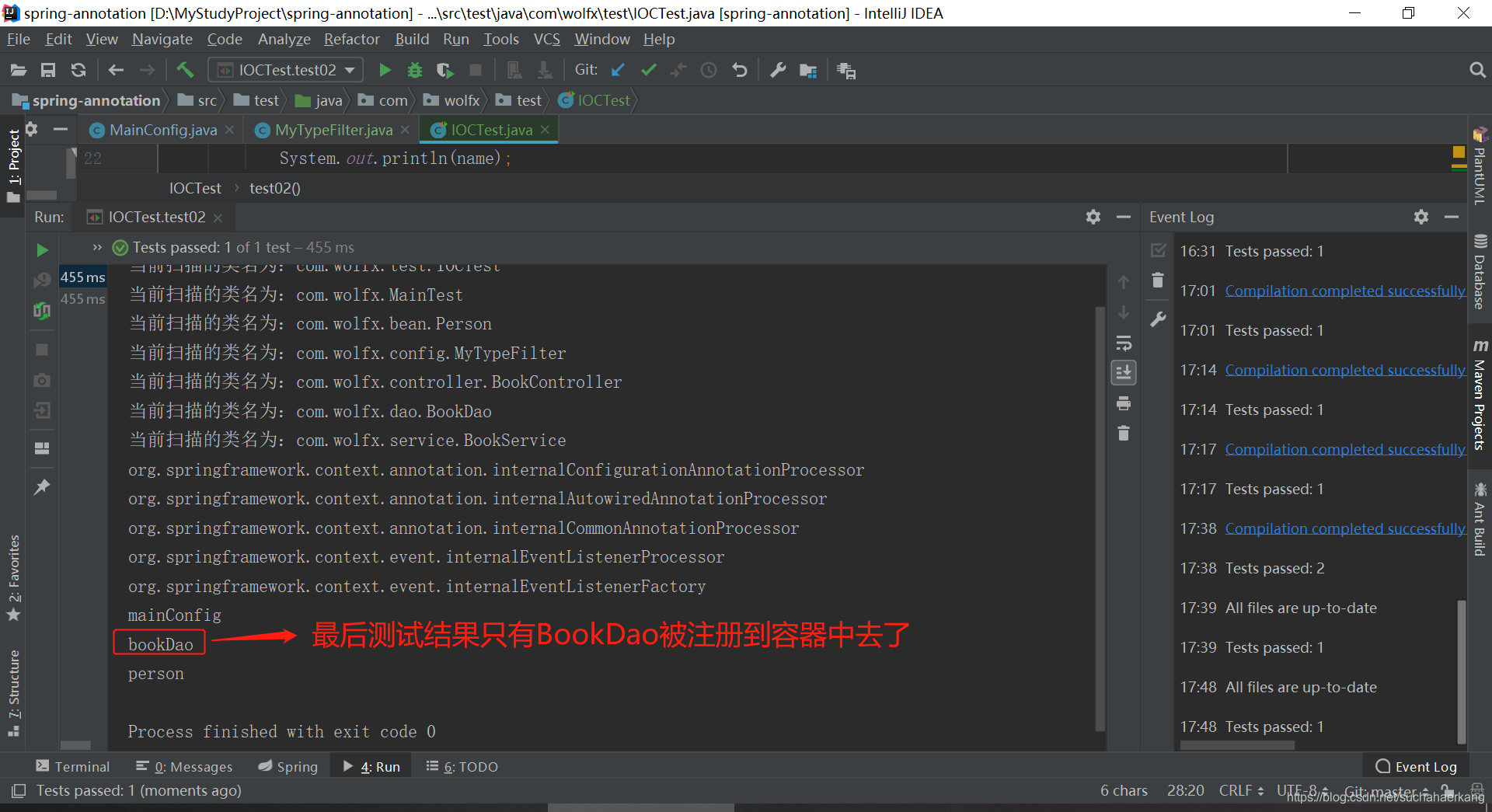Open Event Log wrench settings
The image size is (1492, 812).
click(x=1158, y=319)
